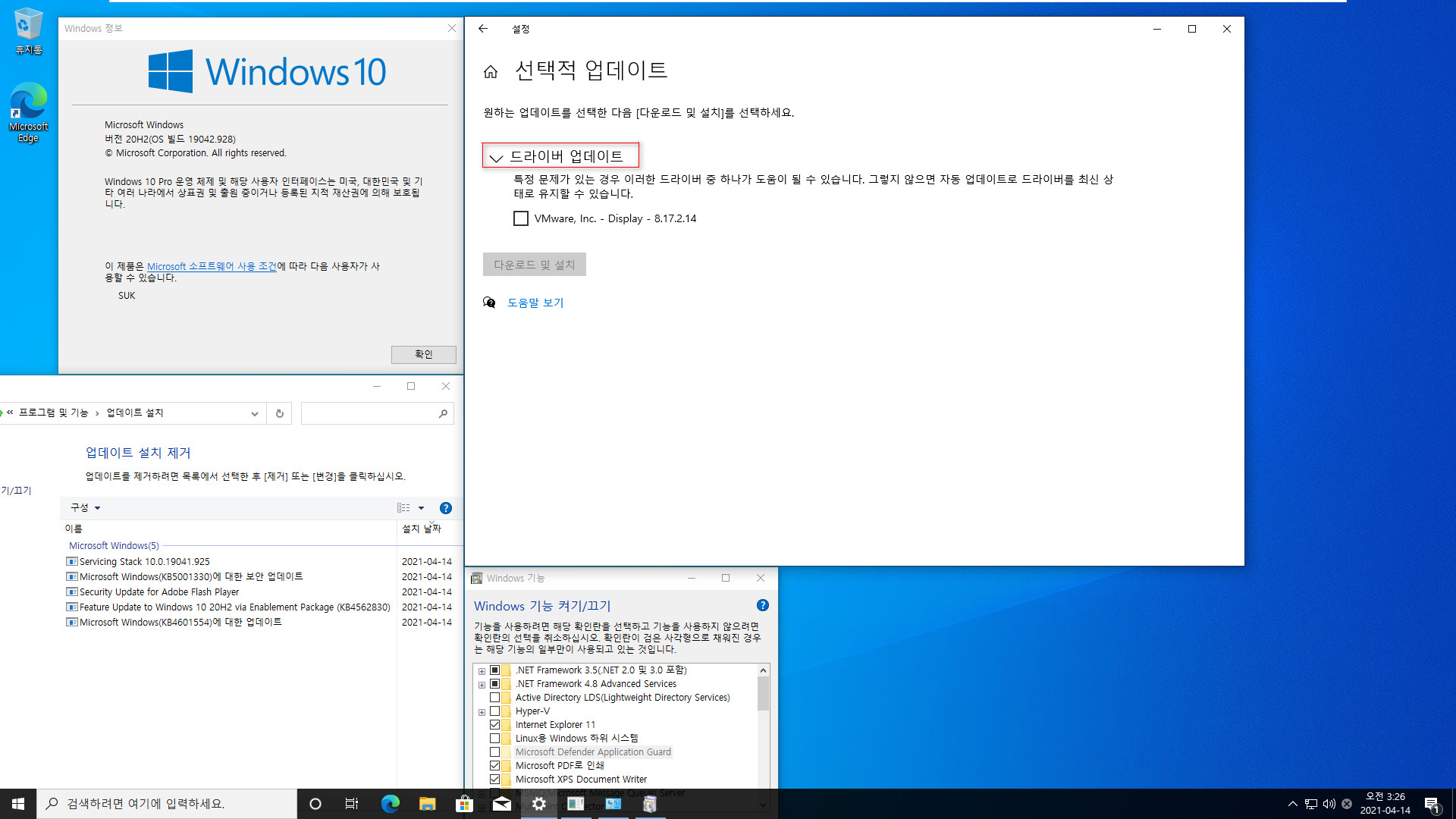Image resolution: width=1456 pixels, height=819 pixels.
Task: Open the 구성 dropdown menu
Action: click(86, 508)
